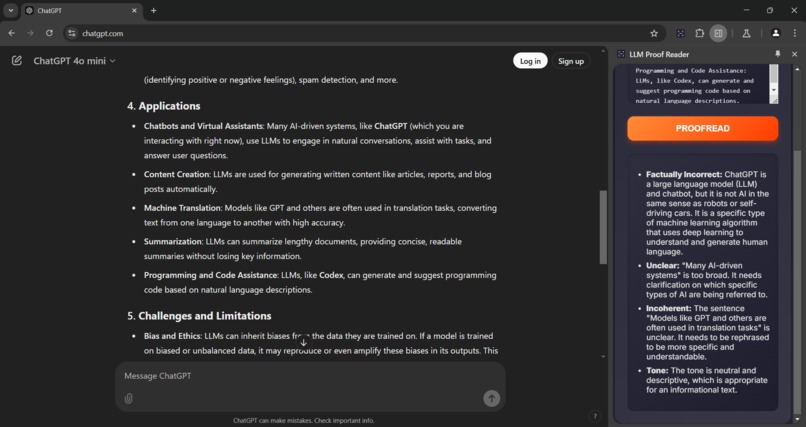Toggle the browser side panel button
This screenshot has height=427, width=806.
tap(718, 33)
